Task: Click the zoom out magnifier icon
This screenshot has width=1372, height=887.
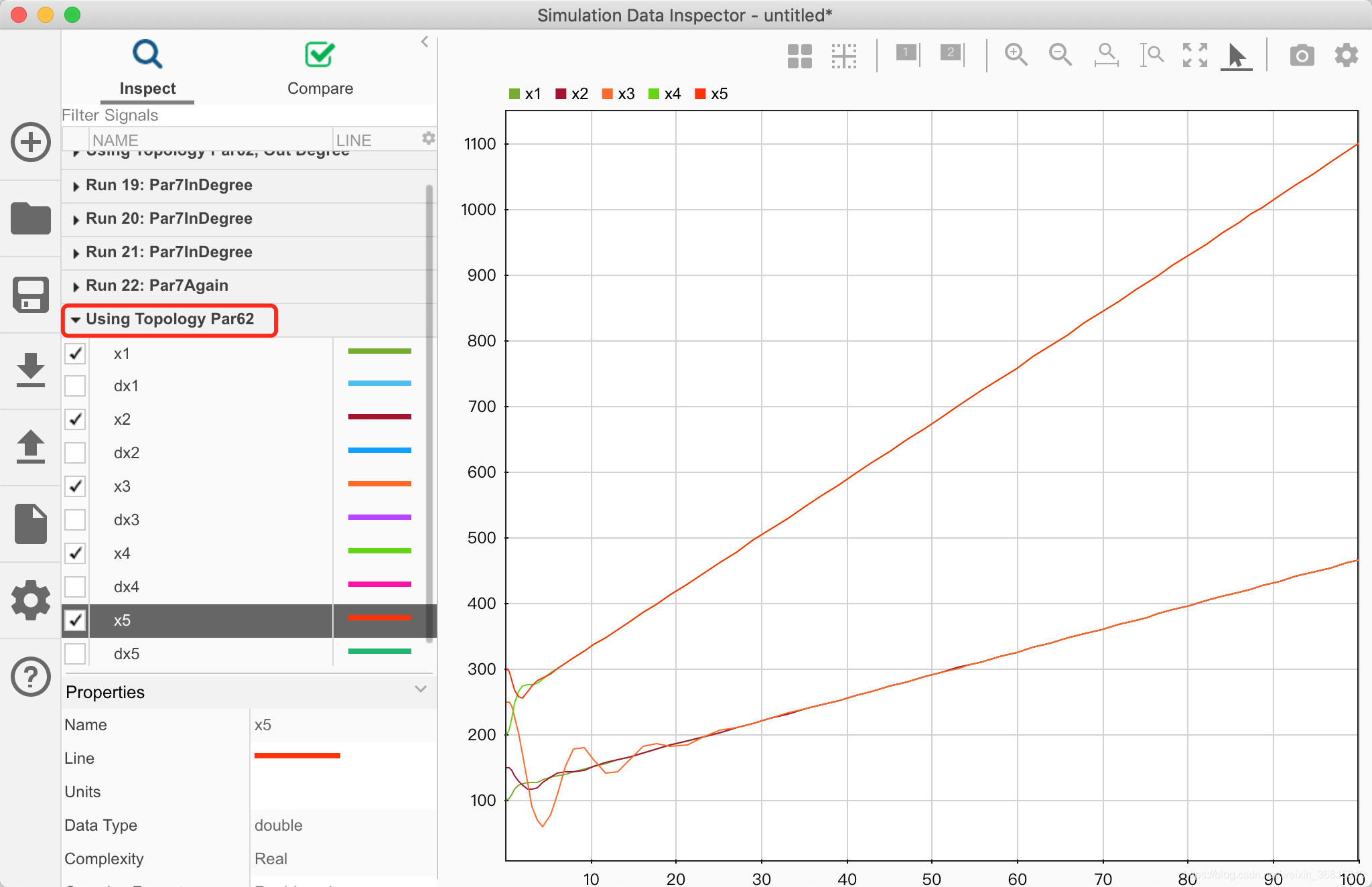Action: pyautogui.click(x=1060, y=54)
